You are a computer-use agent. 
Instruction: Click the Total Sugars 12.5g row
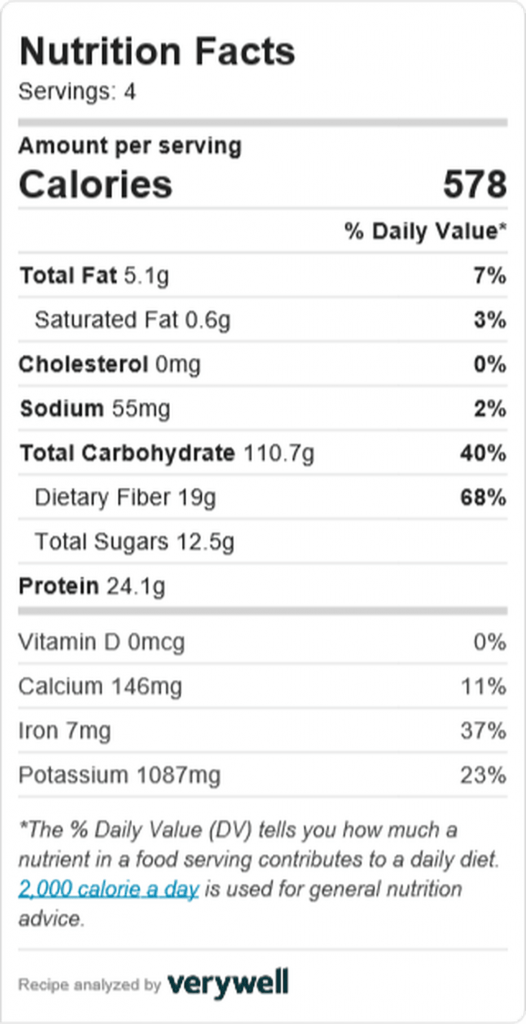[263, 541]
